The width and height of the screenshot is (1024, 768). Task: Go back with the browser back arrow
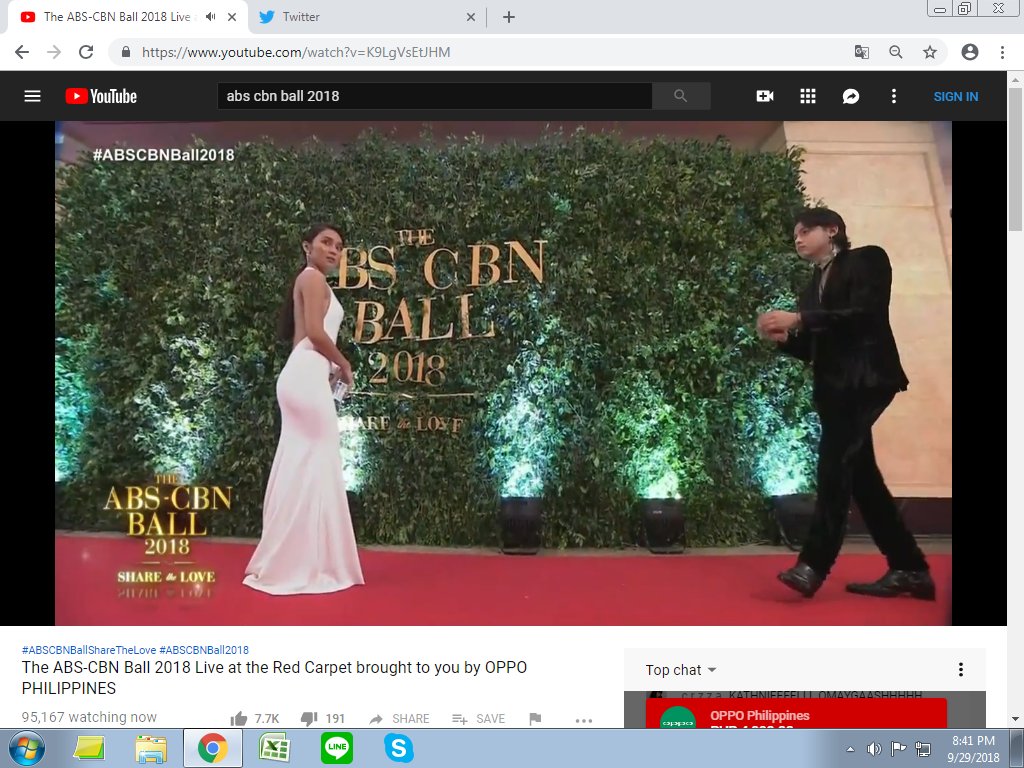(x=22, y=52)
